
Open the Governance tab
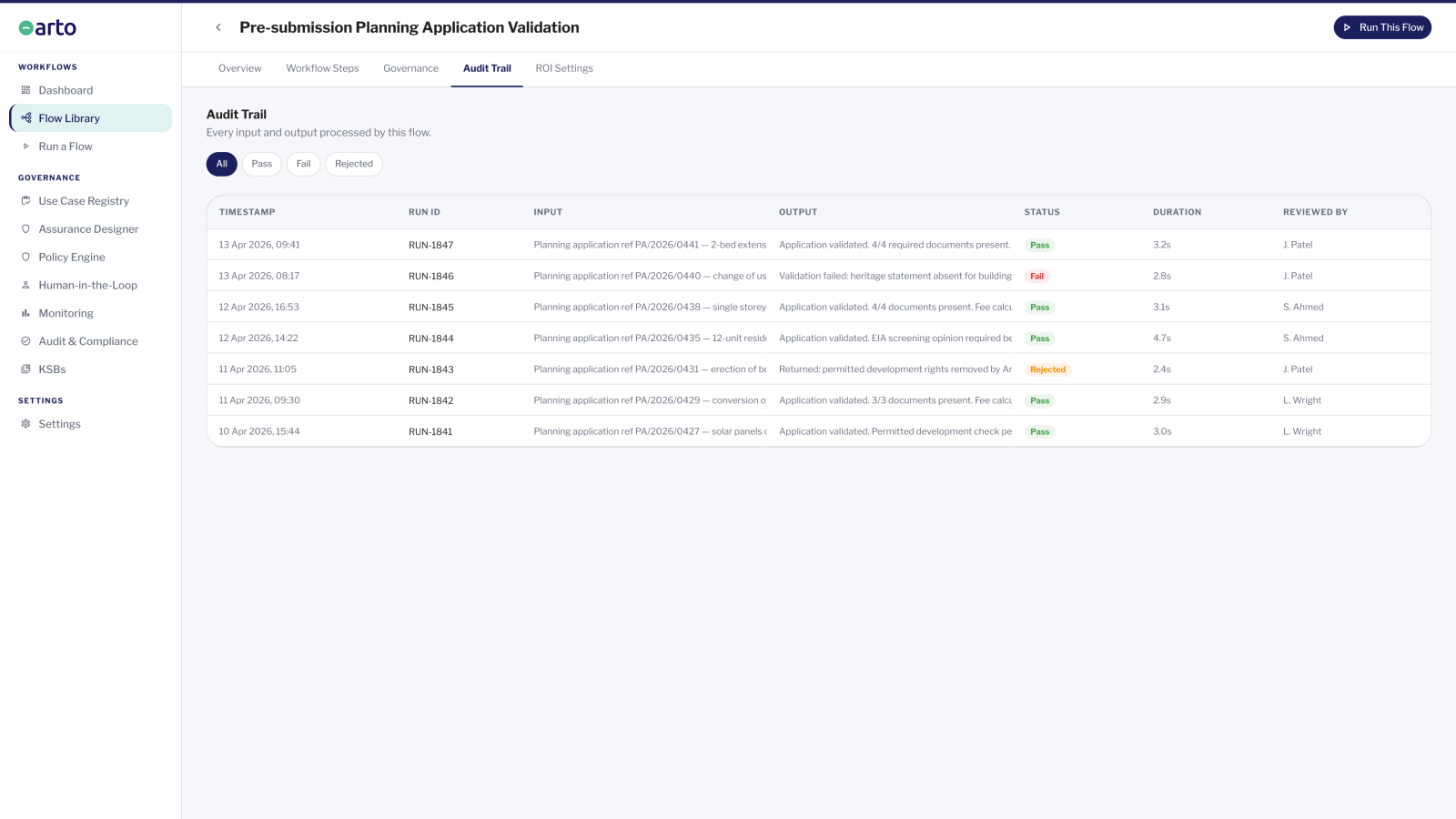point(410,68)
